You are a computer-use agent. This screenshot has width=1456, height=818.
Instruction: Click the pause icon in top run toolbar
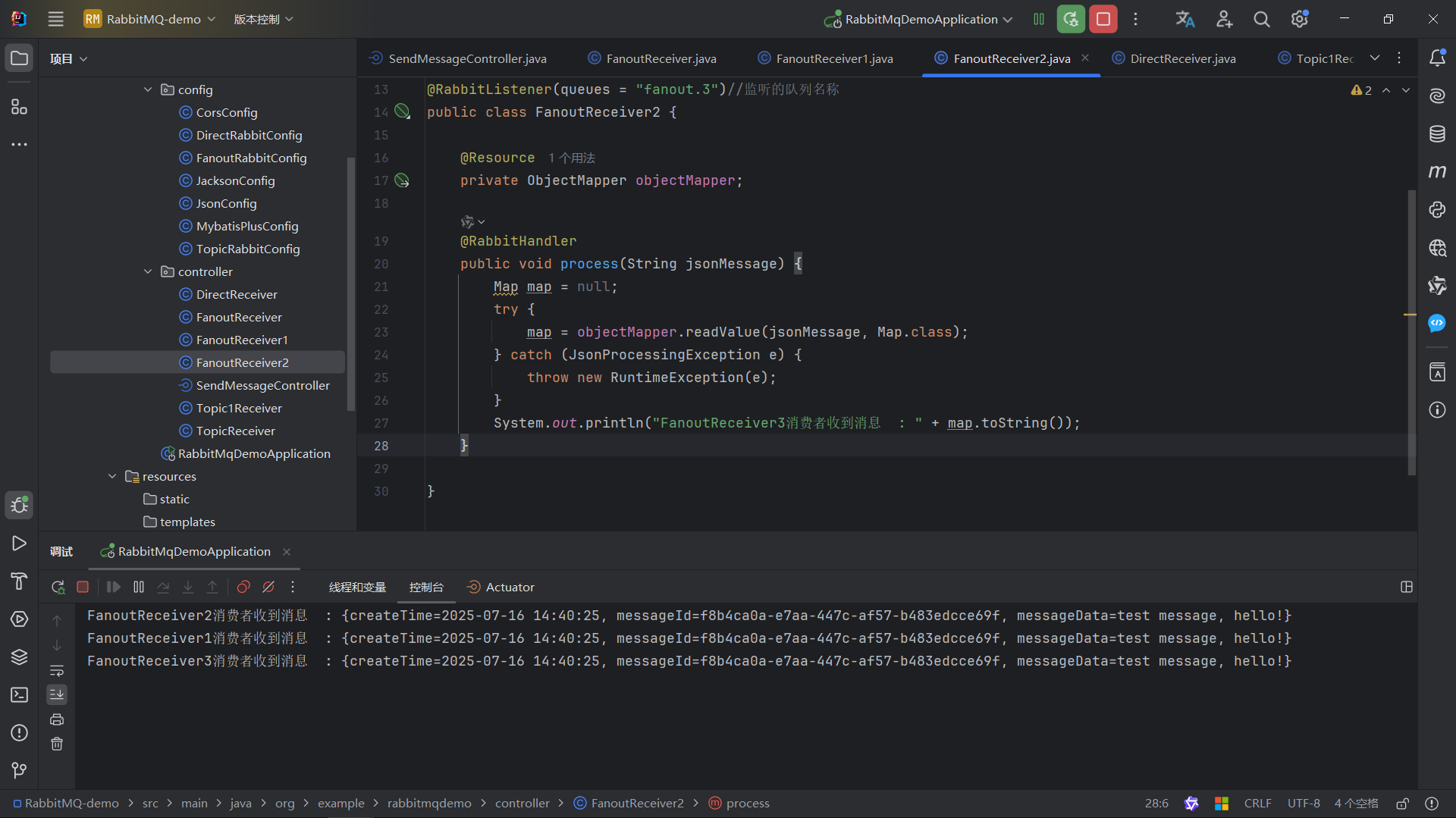coord(1039,19)
